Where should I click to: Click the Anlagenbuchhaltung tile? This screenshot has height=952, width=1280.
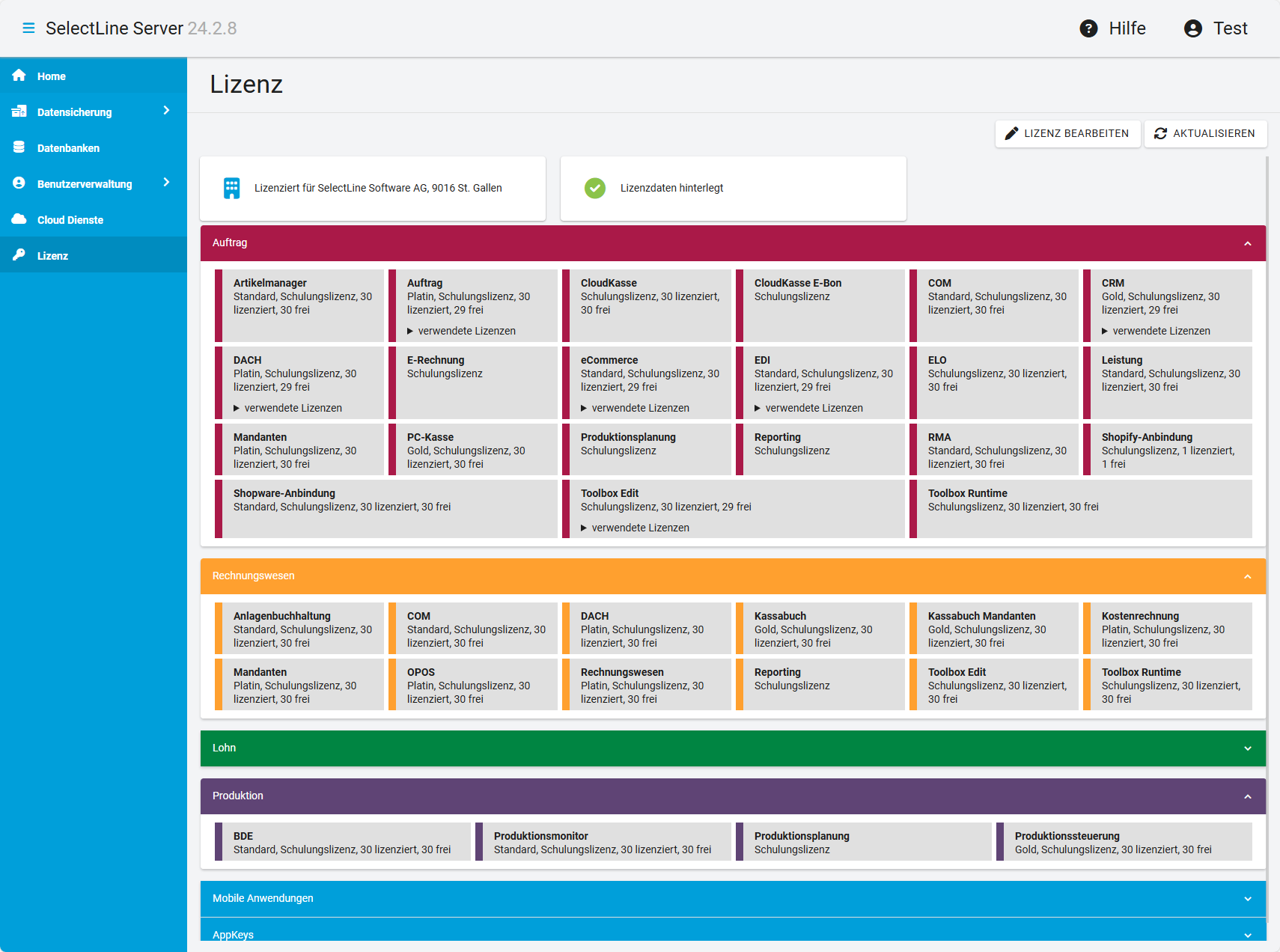point(299,628)
